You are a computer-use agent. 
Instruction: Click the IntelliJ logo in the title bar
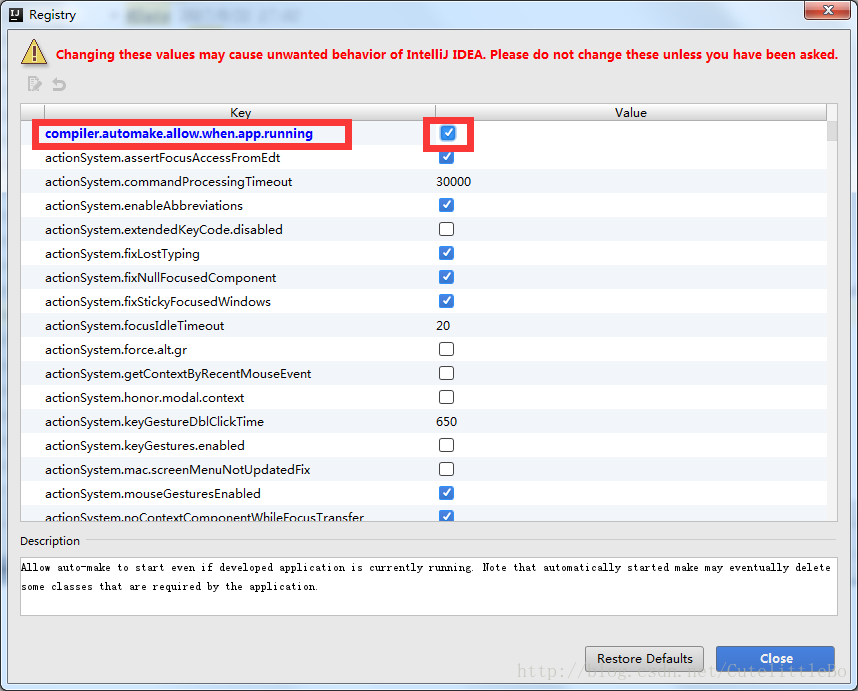[x=16, y=15]
